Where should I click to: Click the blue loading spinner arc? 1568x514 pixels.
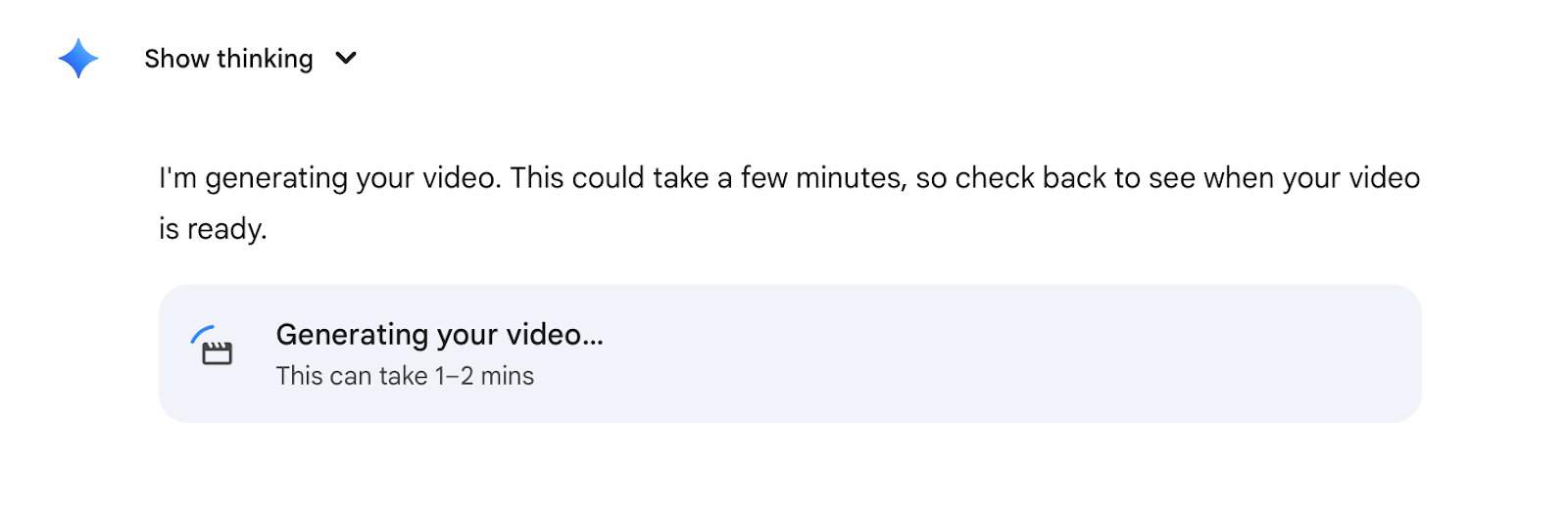click(x=202, y=332)
